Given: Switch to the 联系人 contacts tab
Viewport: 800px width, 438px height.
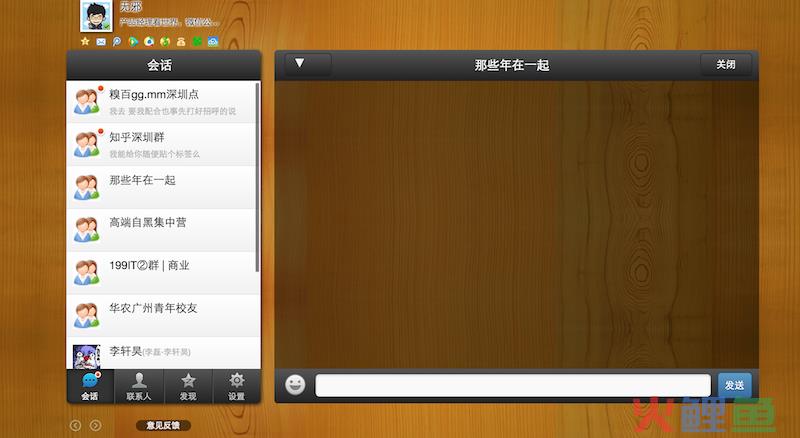Looking at the screenshot, I should (139, 386).
